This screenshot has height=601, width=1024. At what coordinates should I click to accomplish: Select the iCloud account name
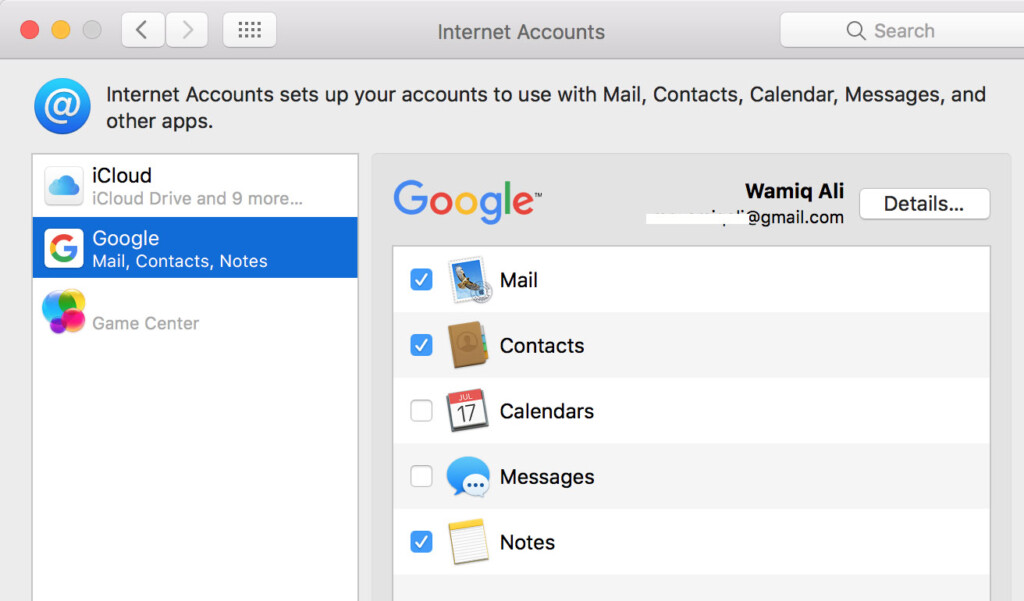click(122, 175)
